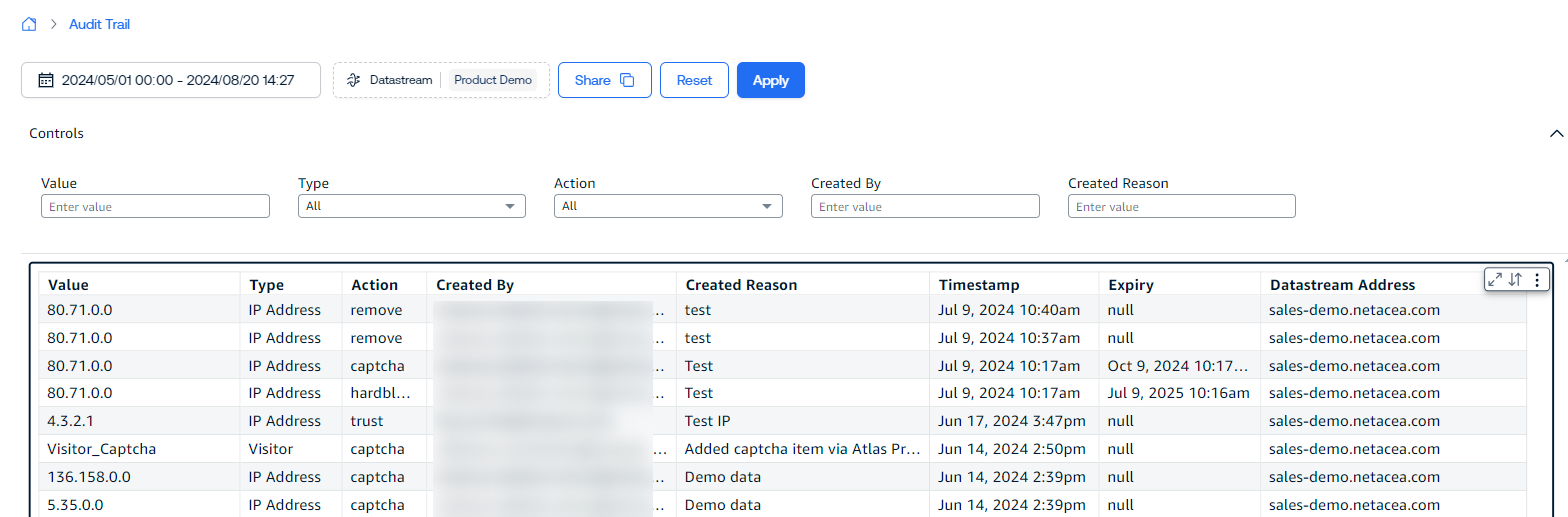The width and height of the screenshot is (1568, 517).
Task: Collapse the Controls section chevron
Action: [1555, 133]
